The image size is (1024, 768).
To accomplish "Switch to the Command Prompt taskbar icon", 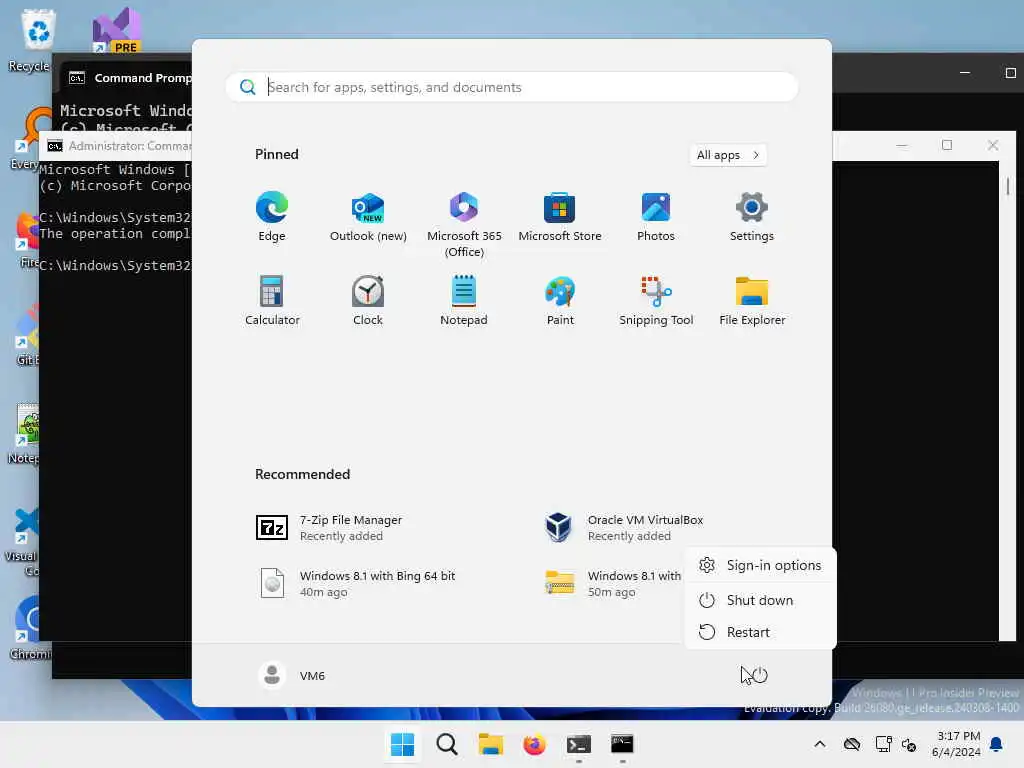I will pos(622,744).
